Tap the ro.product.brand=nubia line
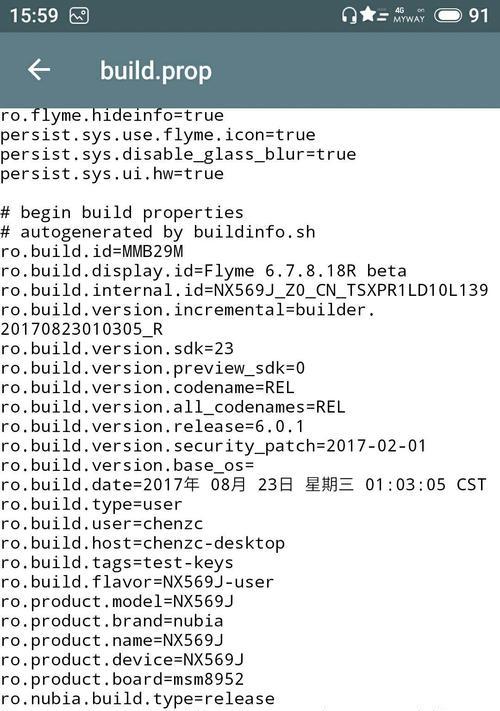The width and height of the screenshot is (500, 711). (x=112, y=621)
